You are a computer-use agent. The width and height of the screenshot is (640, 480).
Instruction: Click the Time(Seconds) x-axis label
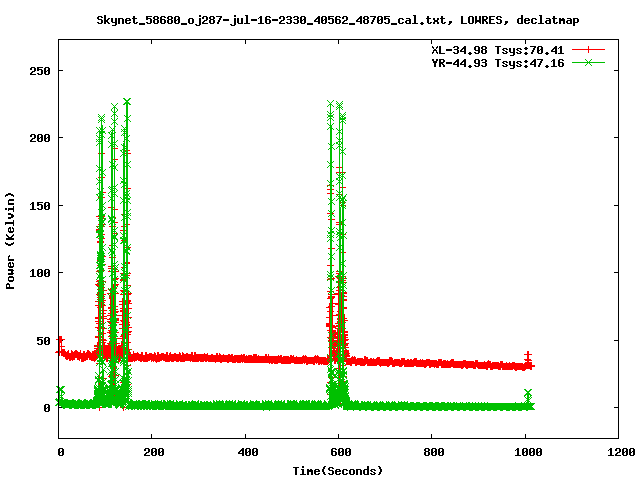[338, 470]
